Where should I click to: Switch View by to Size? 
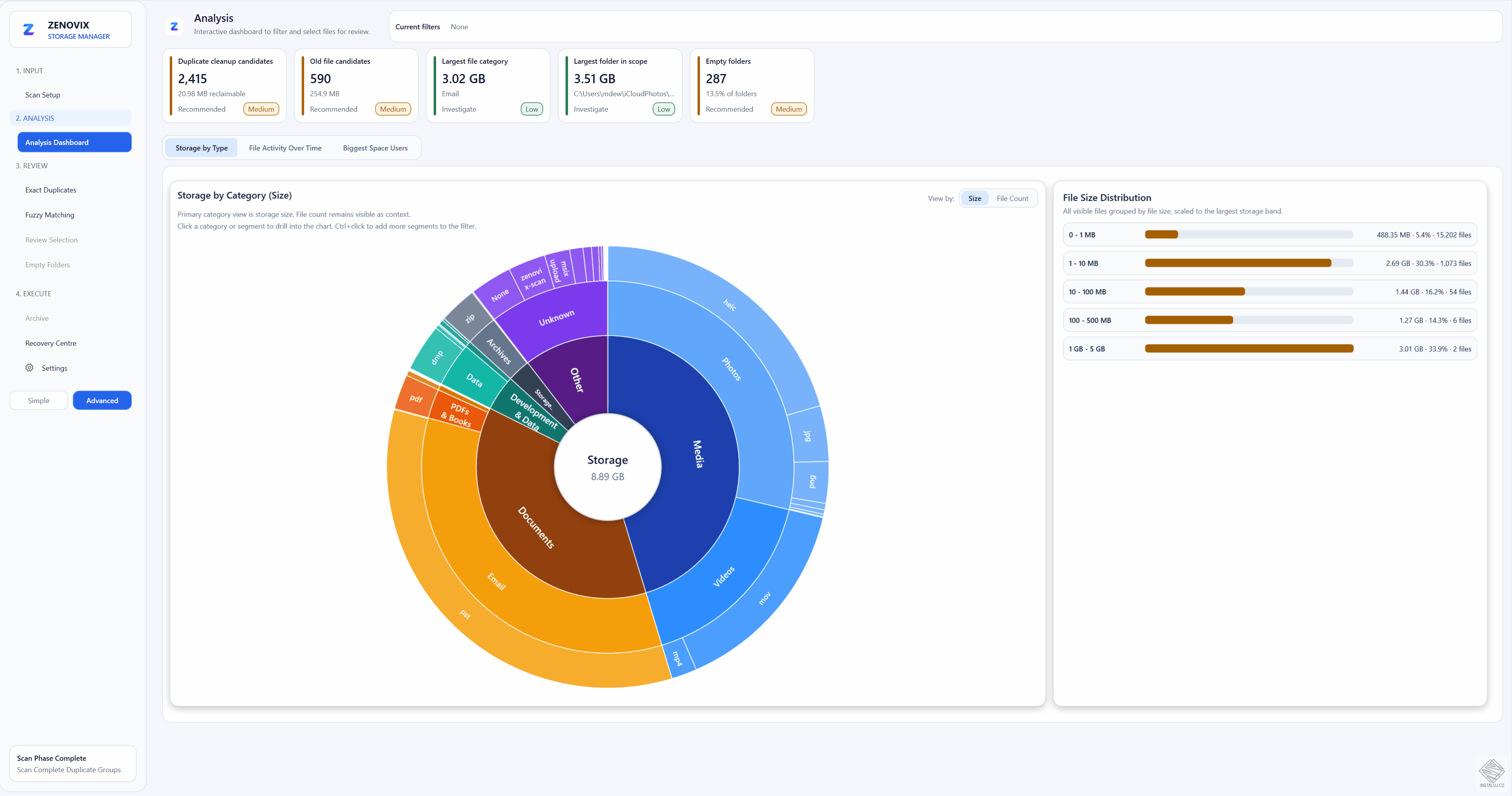point(974,198)
